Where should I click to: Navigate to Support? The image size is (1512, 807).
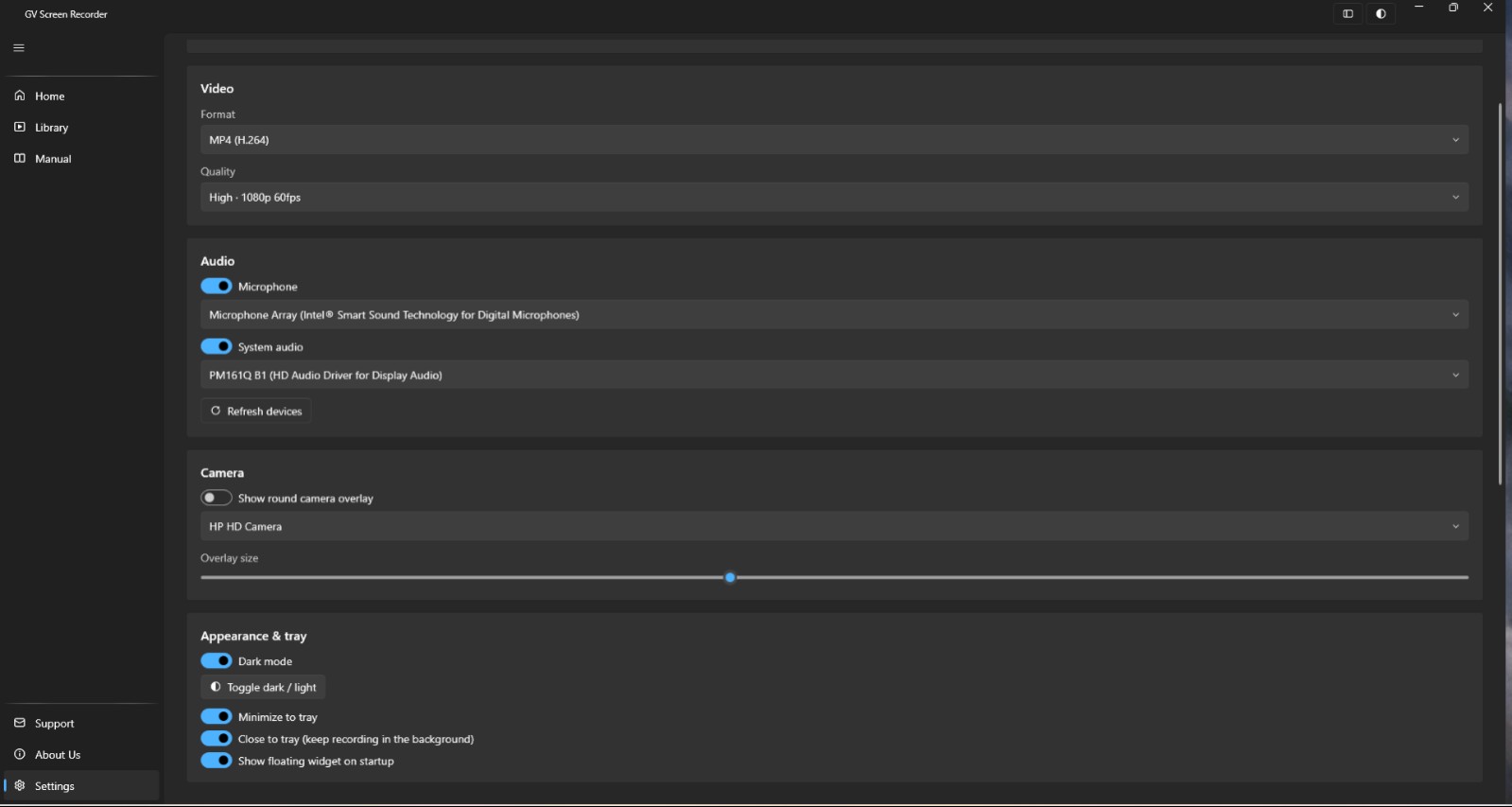click(x=81, y=723)
